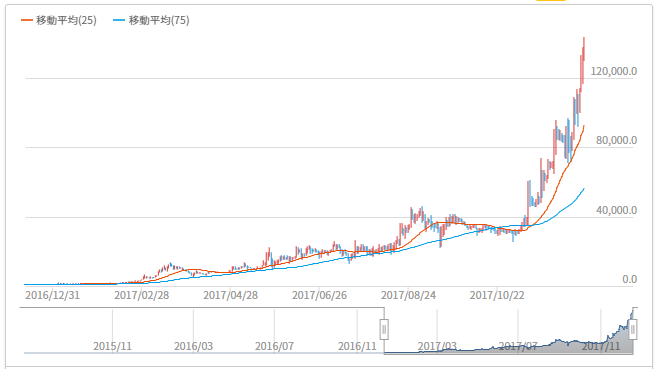Click the topmost candlestick at the price peak

click(x=584, y=49)
